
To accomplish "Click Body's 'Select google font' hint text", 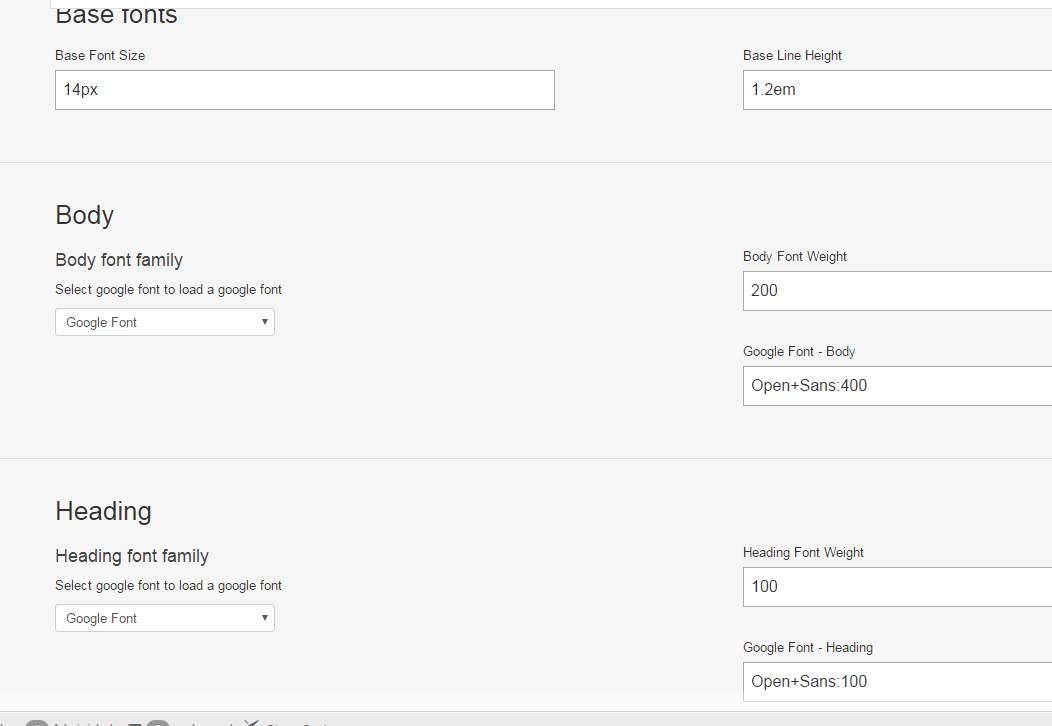I will tap(168, 289).
